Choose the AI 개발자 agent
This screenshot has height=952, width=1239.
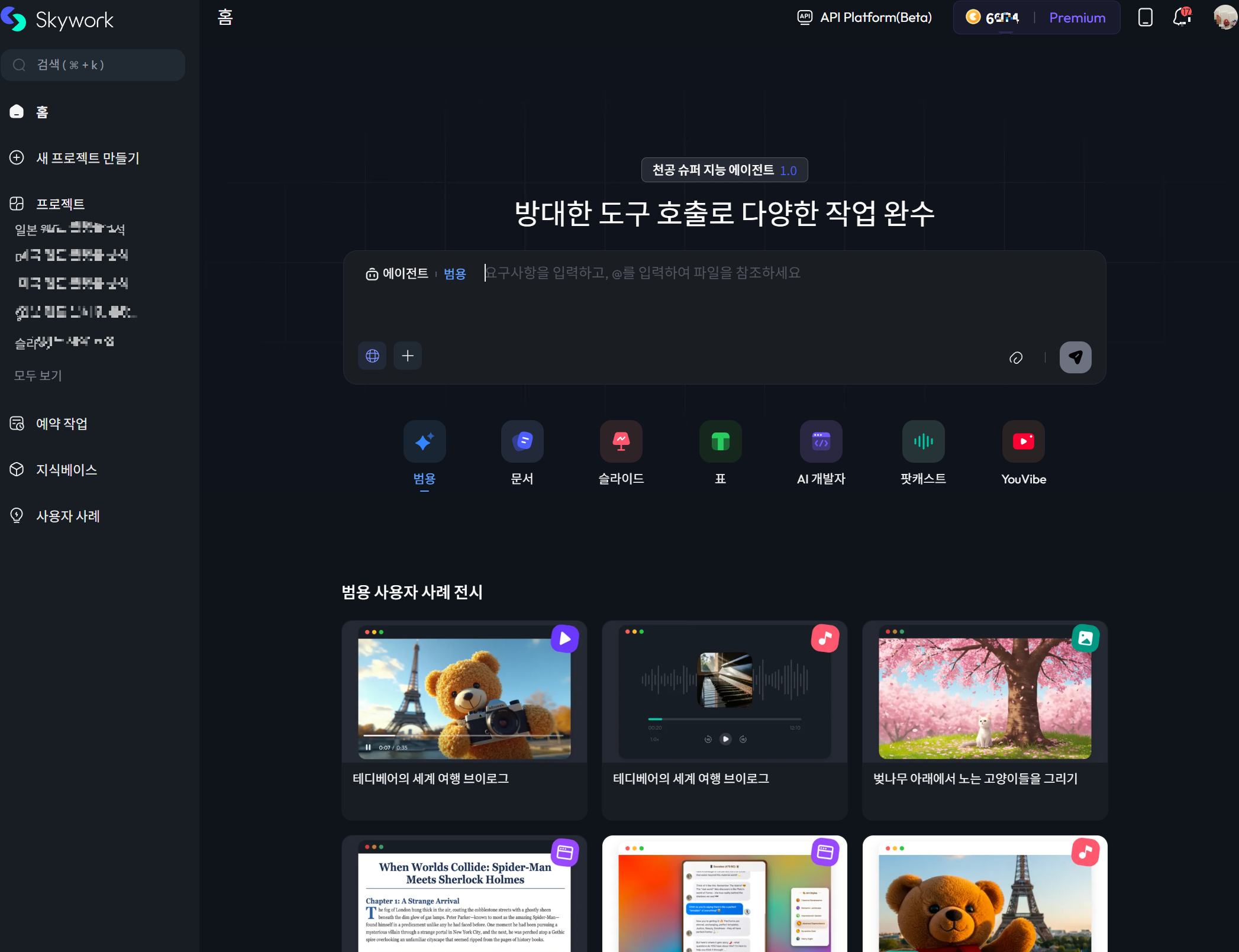click(821, 441)
